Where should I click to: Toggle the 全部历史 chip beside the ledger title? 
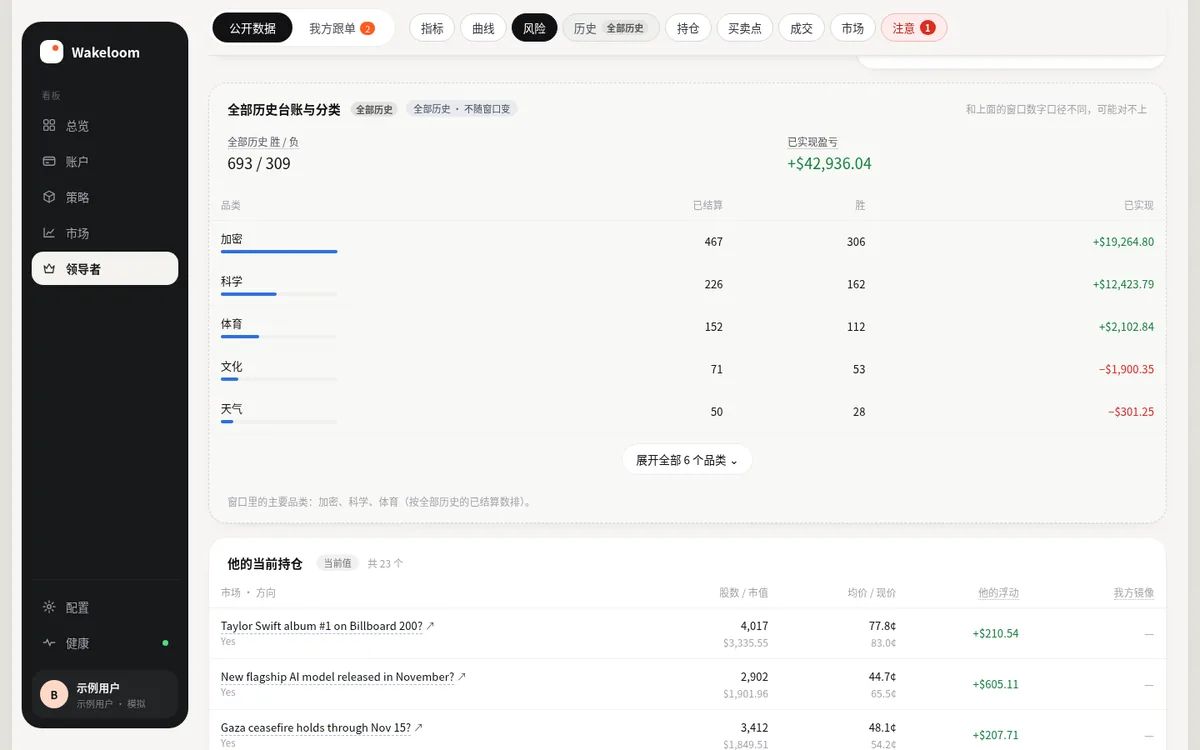(375, 109)
